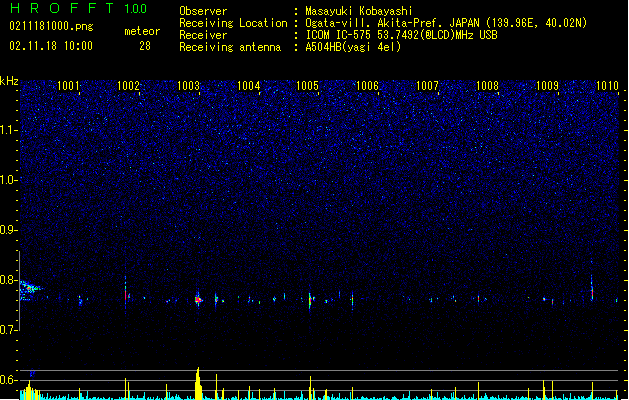Click the 0.9 frequency axis label
The image size is (629, 400).
(x=9, y=230)
